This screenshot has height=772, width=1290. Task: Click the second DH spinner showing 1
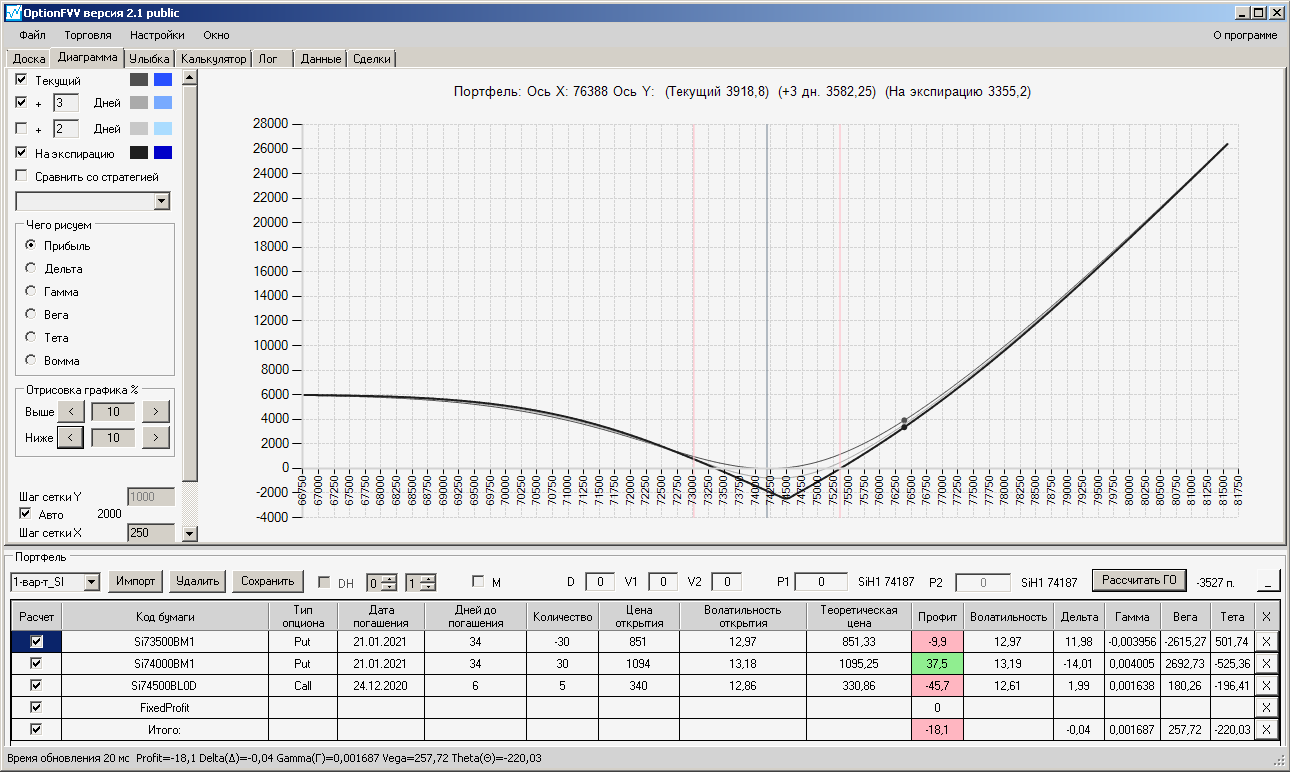[421, 582]
